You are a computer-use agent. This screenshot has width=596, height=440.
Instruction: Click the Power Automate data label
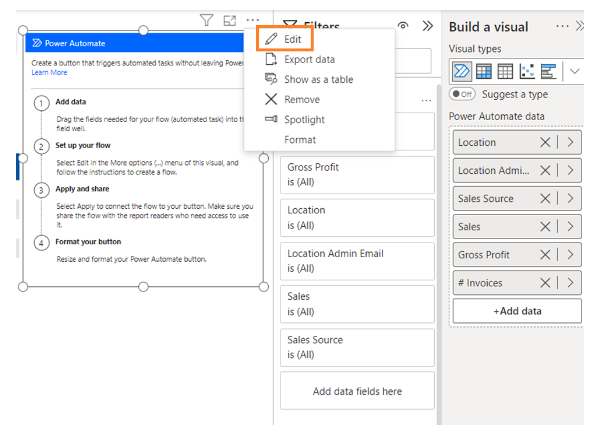click(x=496, y=116)
